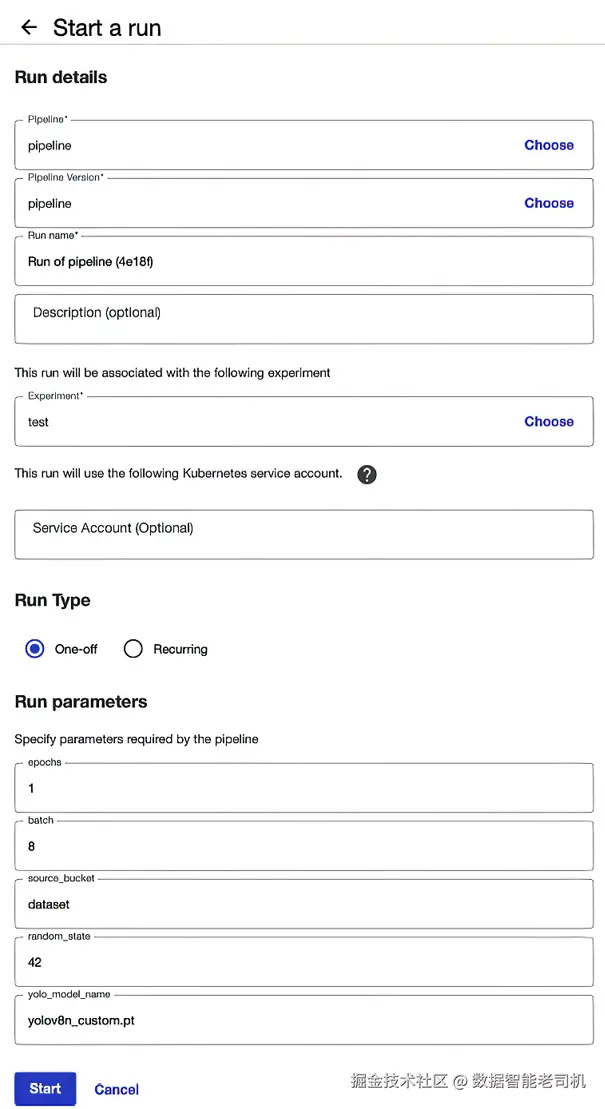This screenshot has width=605, height=1109.
Task: Cancel creating the run
Action: (x=117, y=1089)
